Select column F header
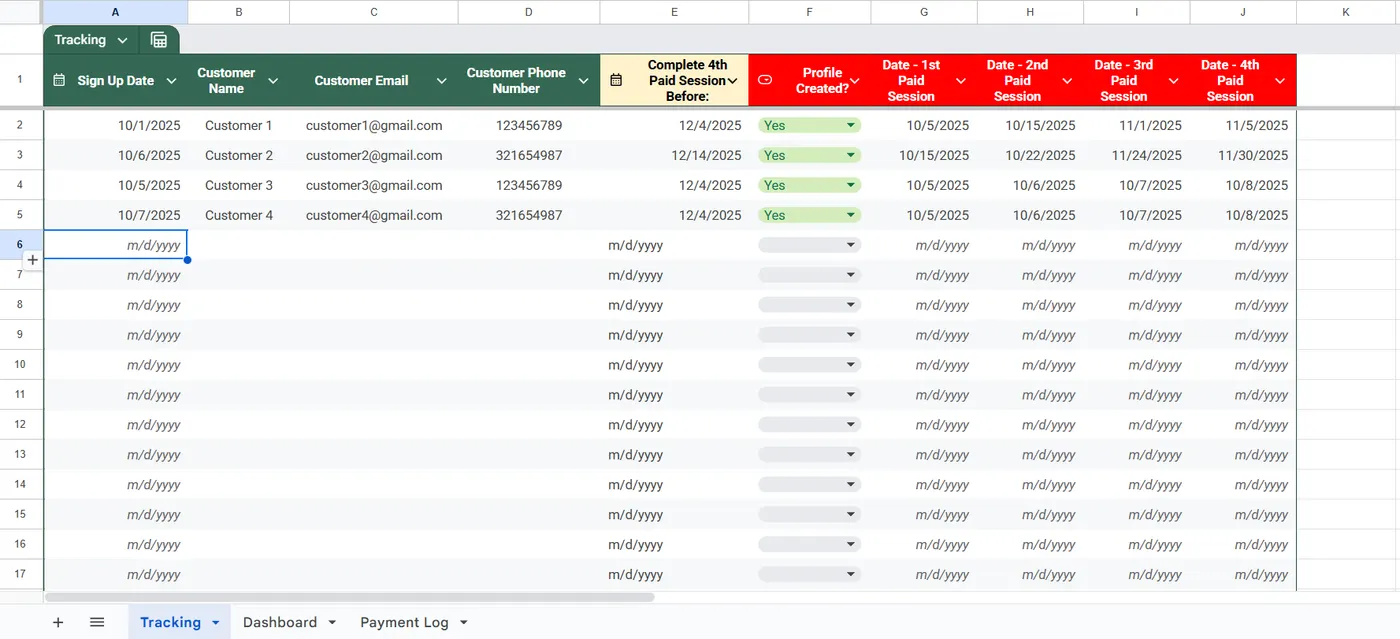This screenshot has height=639, width=1400. coord(809,12)
